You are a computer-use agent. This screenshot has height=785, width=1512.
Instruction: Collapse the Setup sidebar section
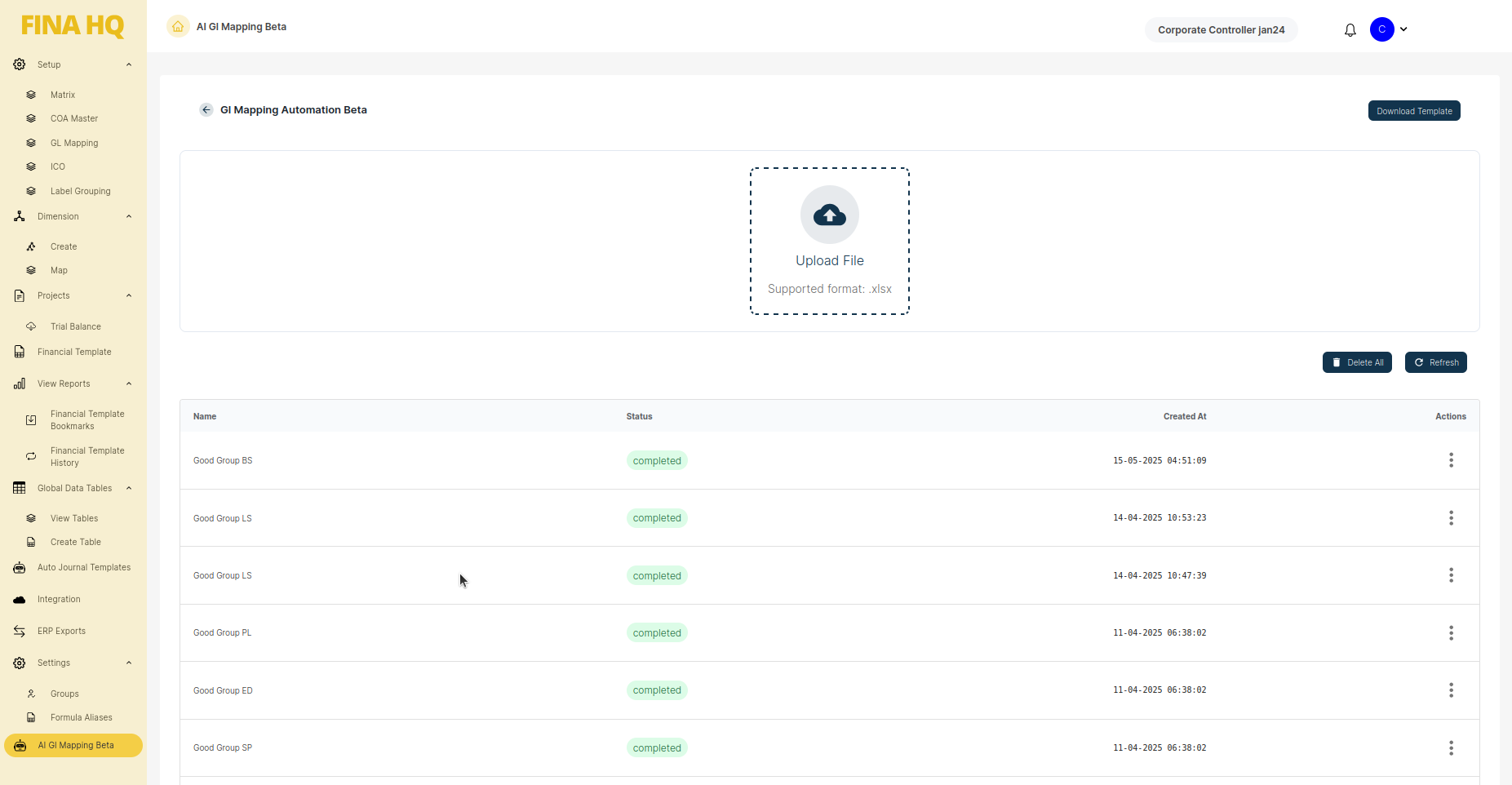pyautogui.click(x=129, y=64)
